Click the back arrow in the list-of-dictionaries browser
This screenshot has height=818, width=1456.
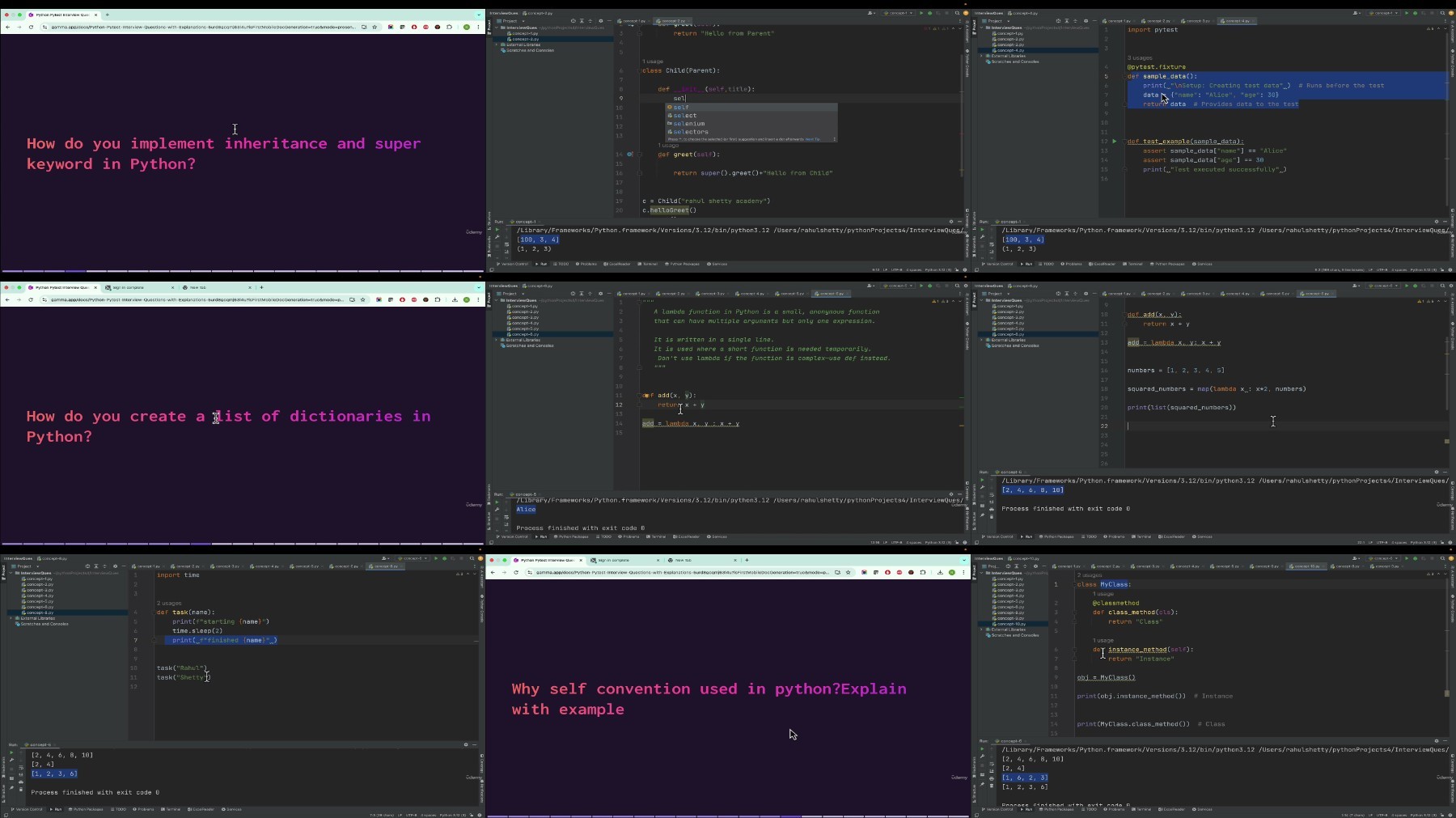point(7,299)
